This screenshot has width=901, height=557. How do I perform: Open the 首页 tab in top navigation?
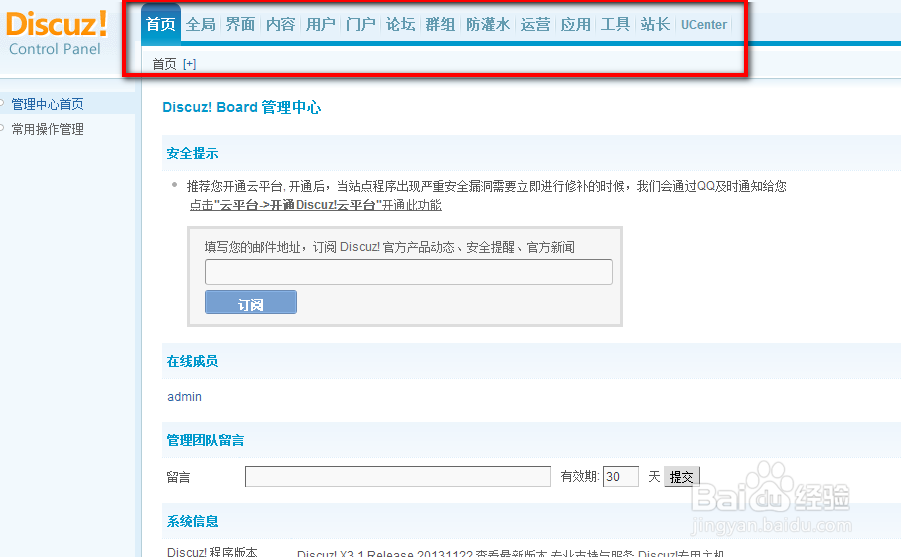click(x=160, y=24)
